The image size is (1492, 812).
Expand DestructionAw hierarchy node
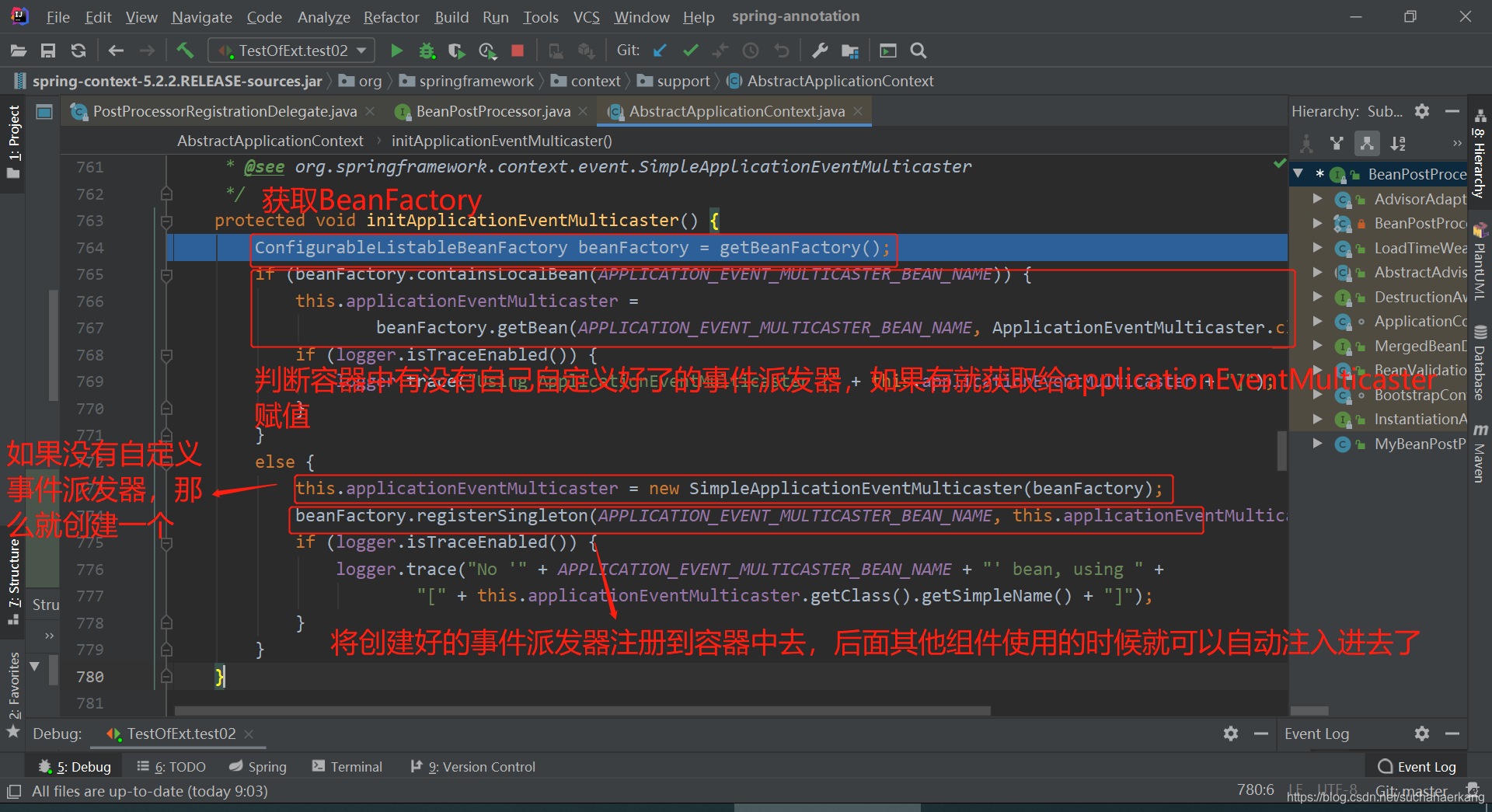click(1317, 297)
